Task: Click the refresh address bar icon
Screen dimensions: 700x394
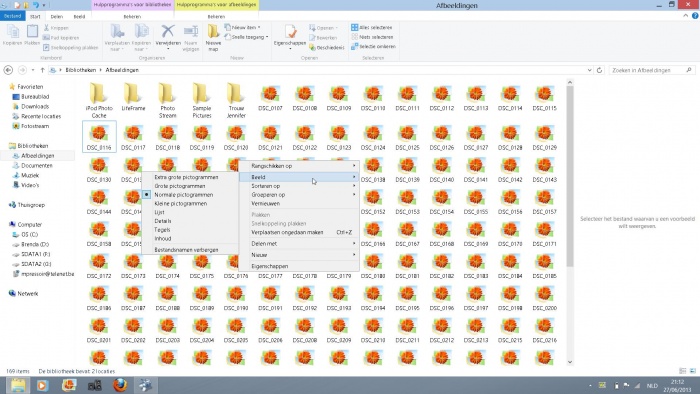Action: pyautogui.click(x=599, y=70)
